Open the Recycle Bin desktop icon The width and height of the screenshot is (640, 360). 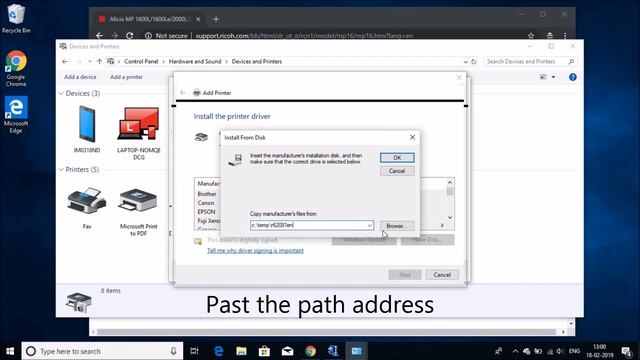[x=16, y=18]
